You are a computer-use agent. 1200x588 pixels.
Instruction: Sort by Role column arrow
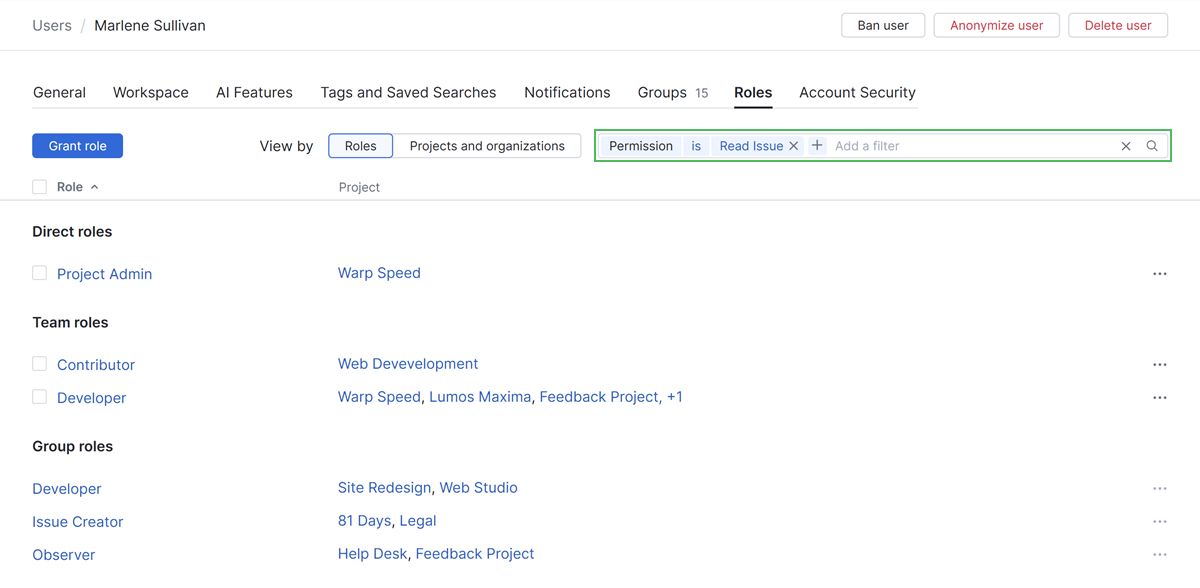click(x=95, y=187)
